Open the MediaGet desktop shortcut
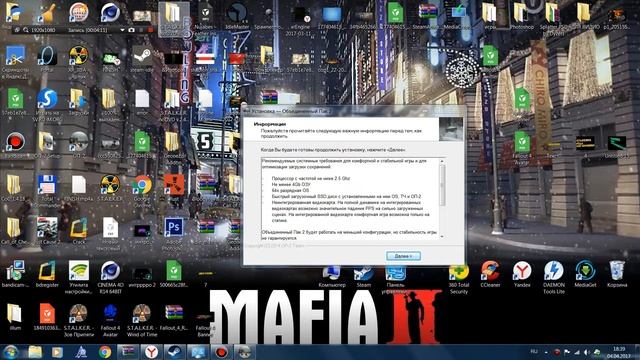The image size is (640, 360). coord(585,274)
